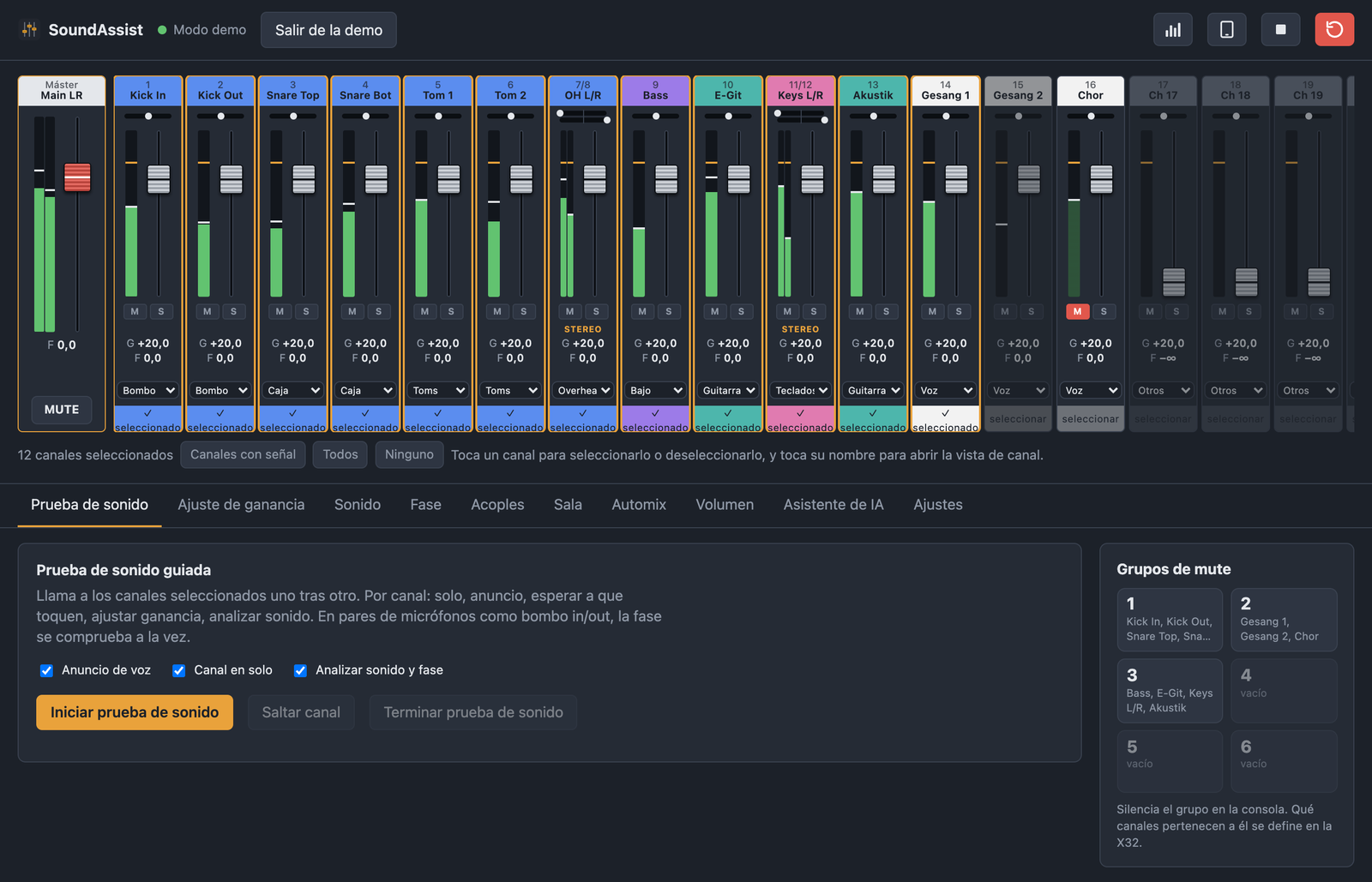Click seleccionar under Gesang 2 channel
This screenshot has height=882, width=1372.
pos(1018,419)
